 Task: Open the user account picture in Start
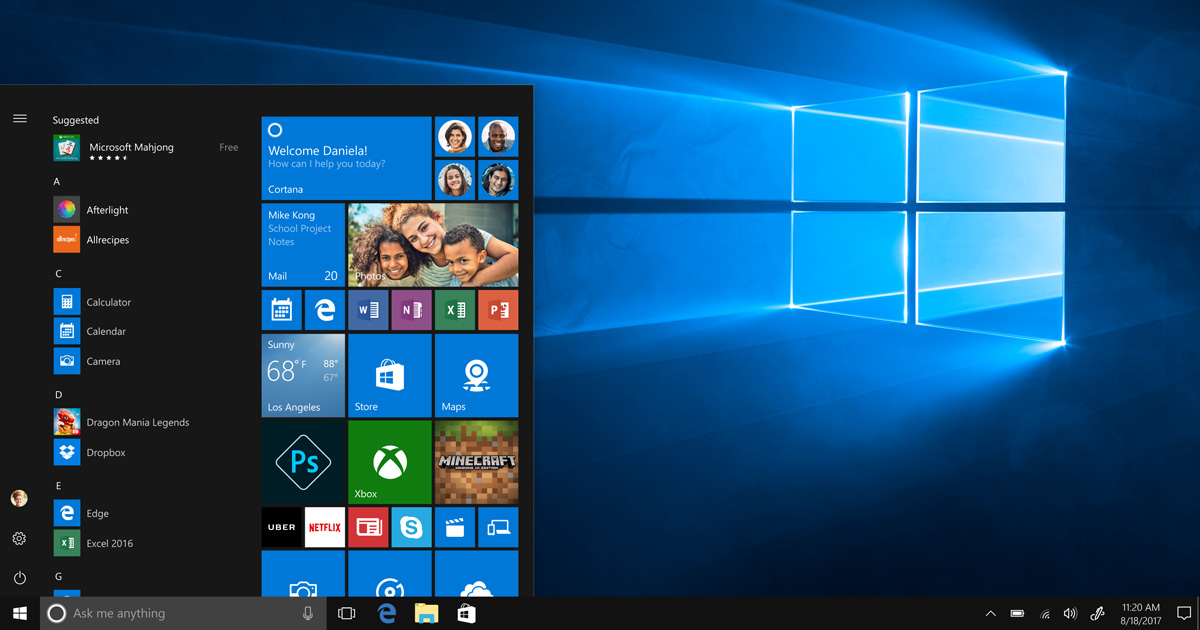(x=19, y=498)
